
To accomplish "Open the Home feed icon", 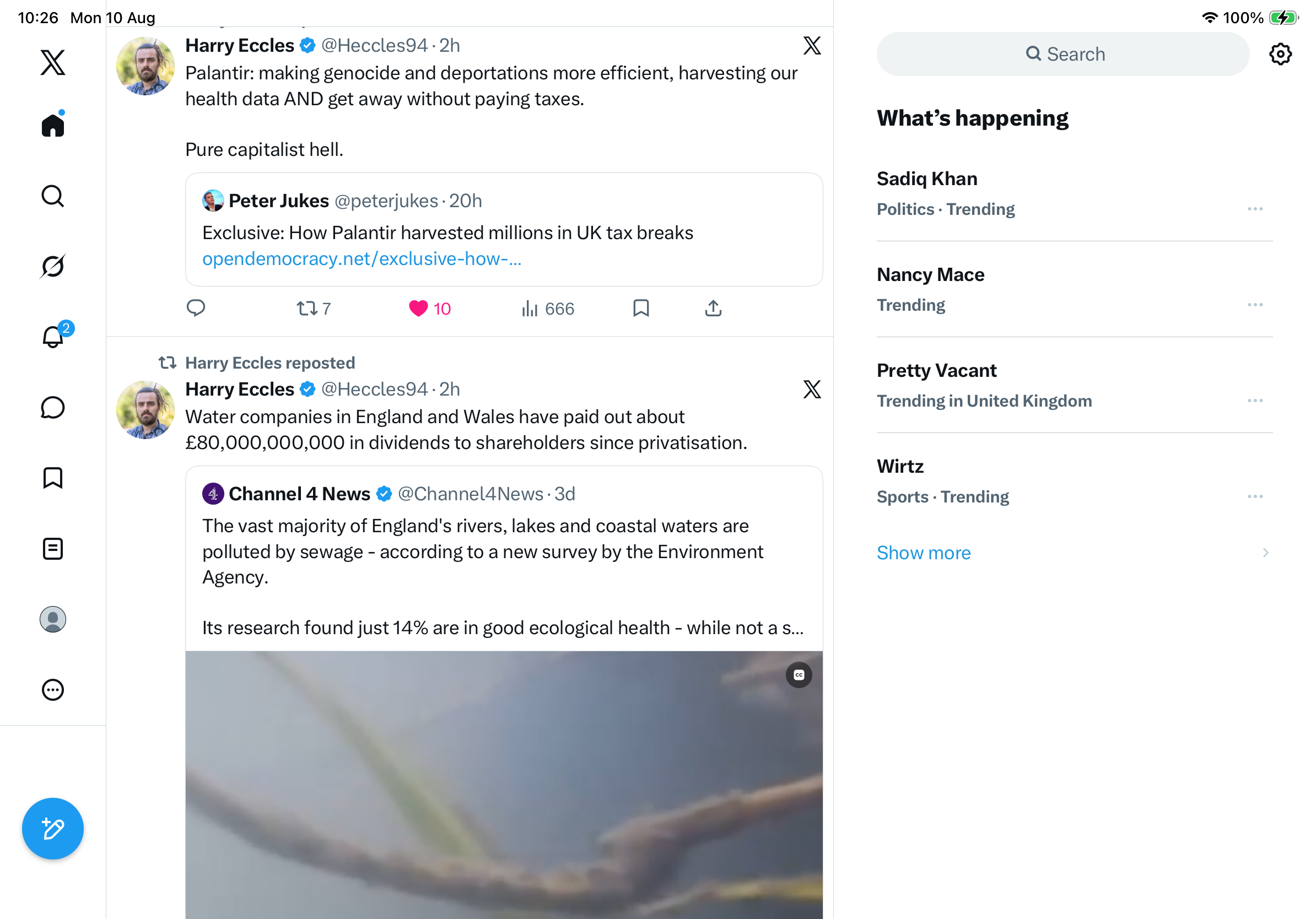I will click(53, 125).
